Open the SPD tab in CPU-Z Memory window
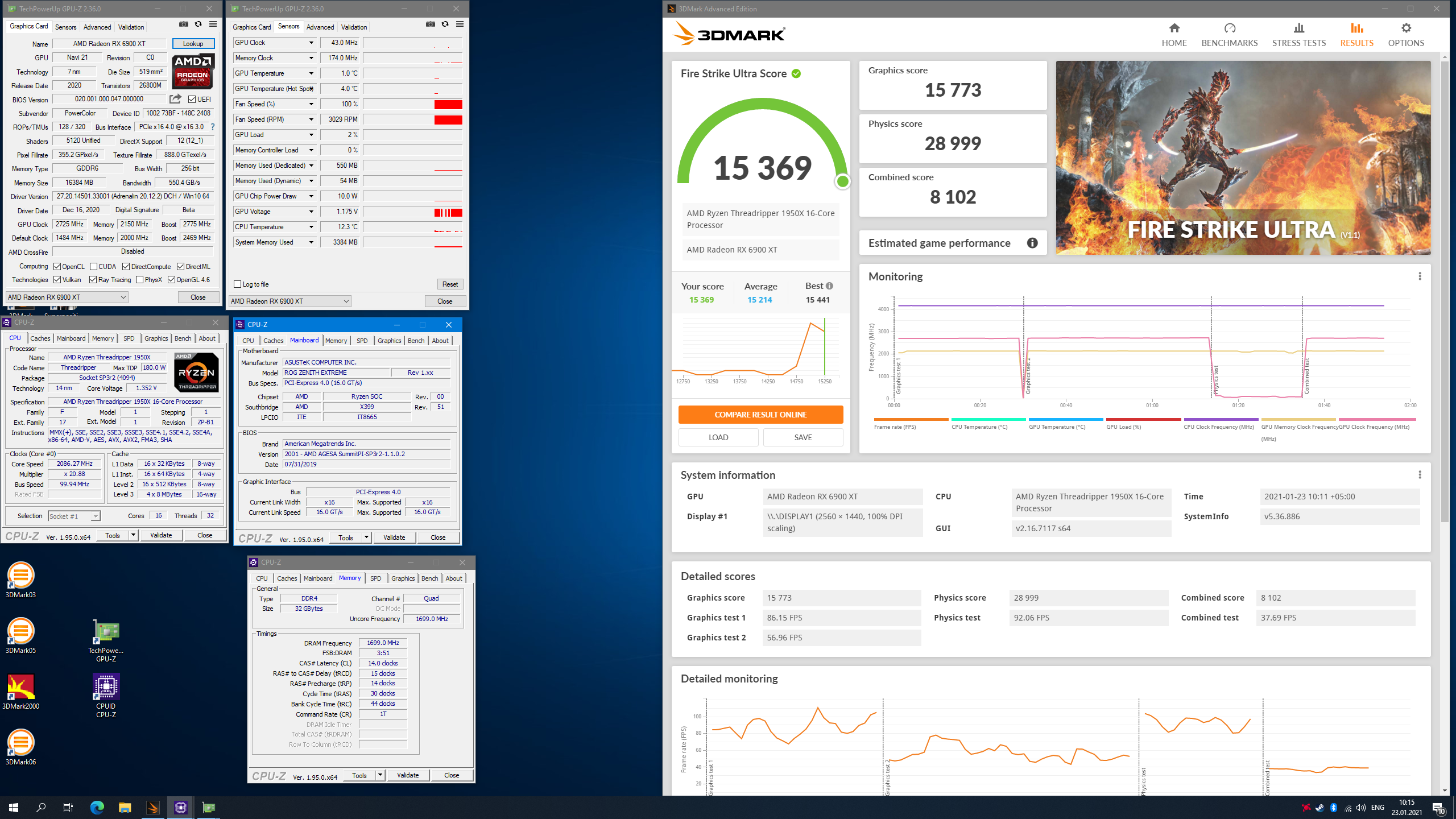The height and width of the screenshot is (819, 1456). click(x=376, y=578)
